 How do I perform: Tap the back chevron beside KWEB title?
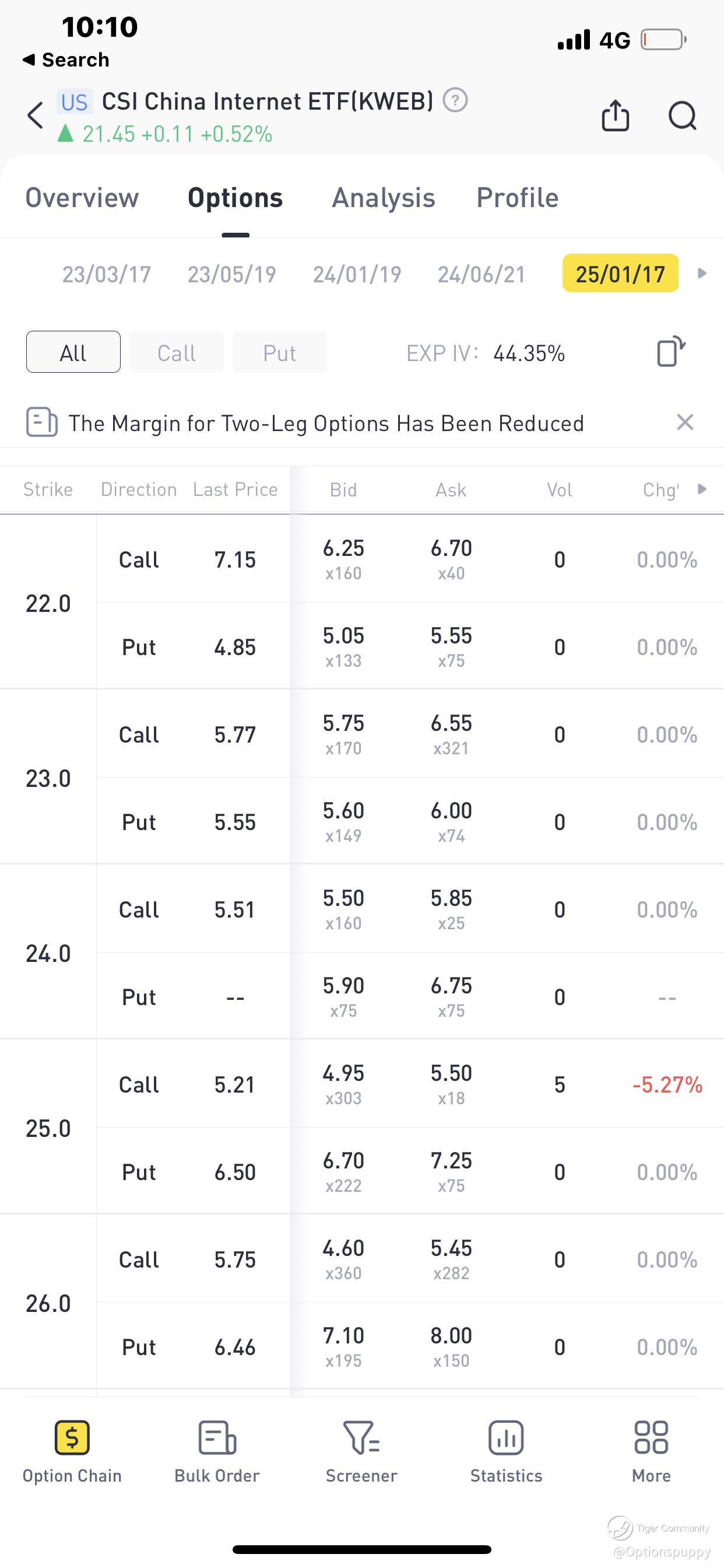point(36,115)
